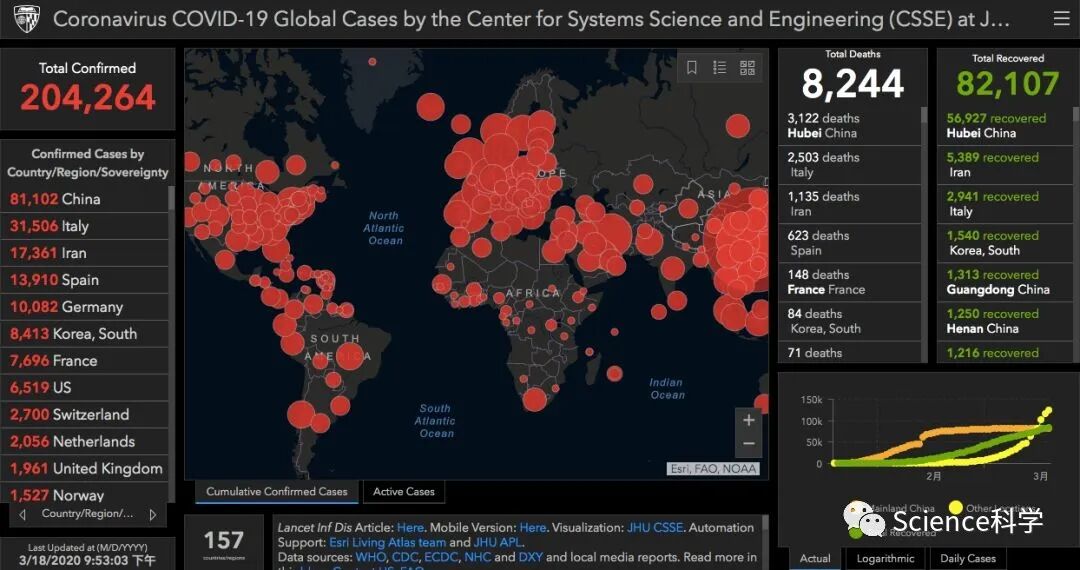This screenshot has width=1080, height=570.
Task: Click 1,313 recovered Guangdong China entry
Action: pyautogui.click(x=1004, y=282)
